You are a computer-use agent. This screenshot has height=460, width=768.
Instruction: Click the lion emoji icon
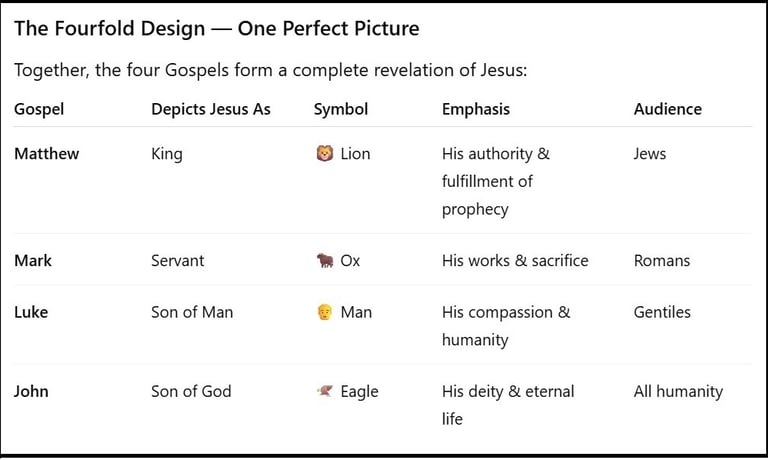pyautogui.click(x=324, y=154)
